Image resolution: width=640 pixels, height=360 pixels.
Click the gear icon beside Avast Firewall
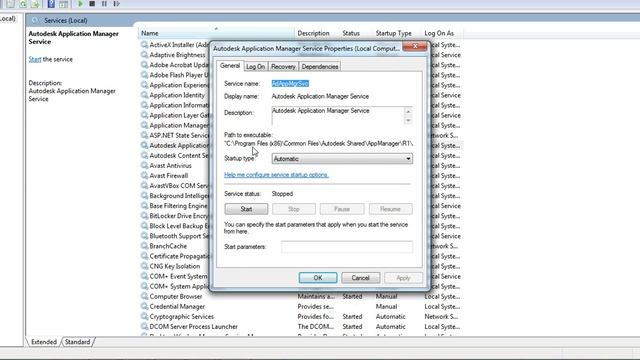click(x=144, y=176)
